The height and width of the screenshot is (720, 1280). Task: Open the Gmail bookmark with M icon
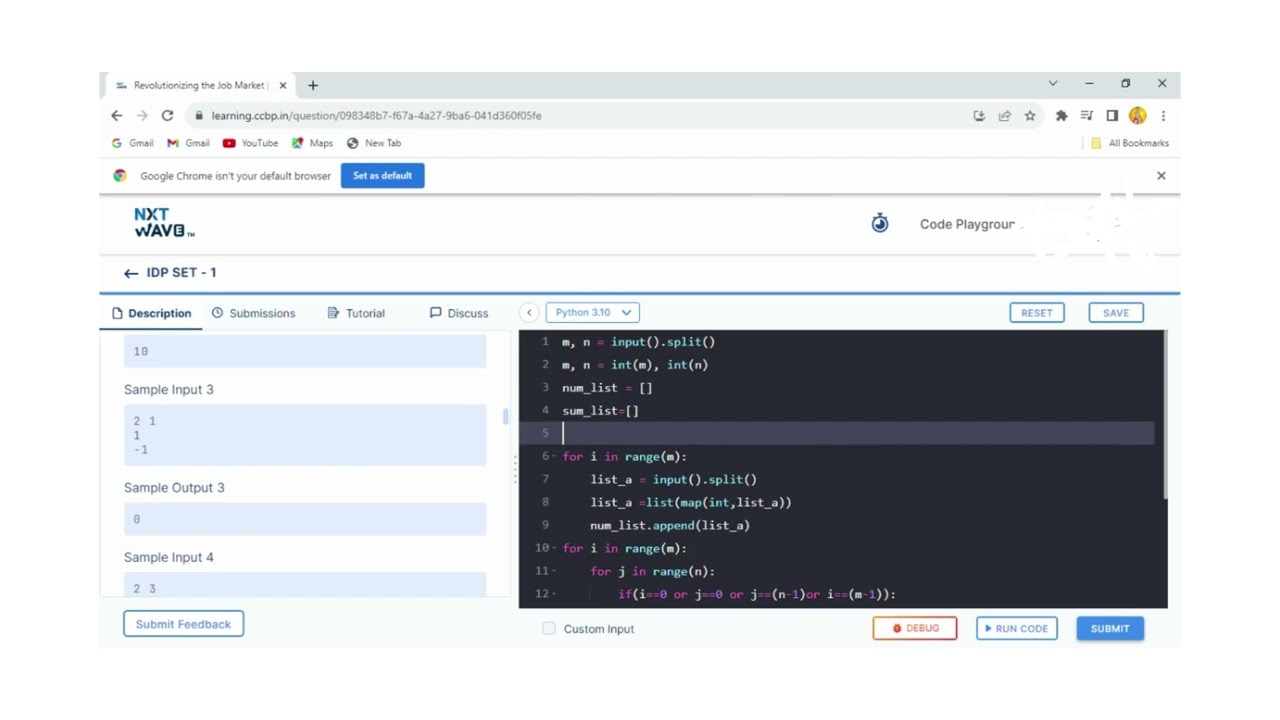pyautogui.click(x=188, y=143)
